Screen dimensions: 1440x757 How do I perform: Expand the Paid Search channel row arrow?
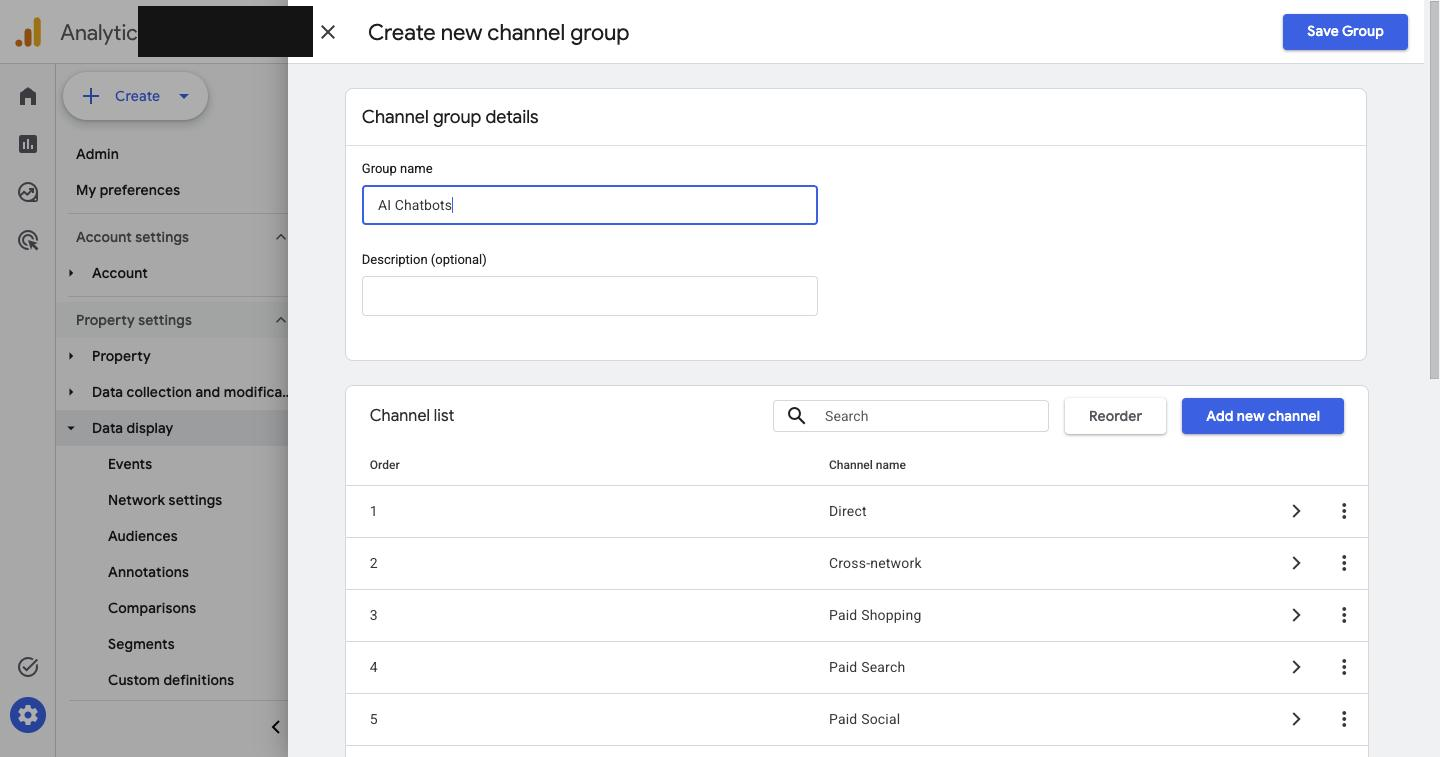point(1296,667)
